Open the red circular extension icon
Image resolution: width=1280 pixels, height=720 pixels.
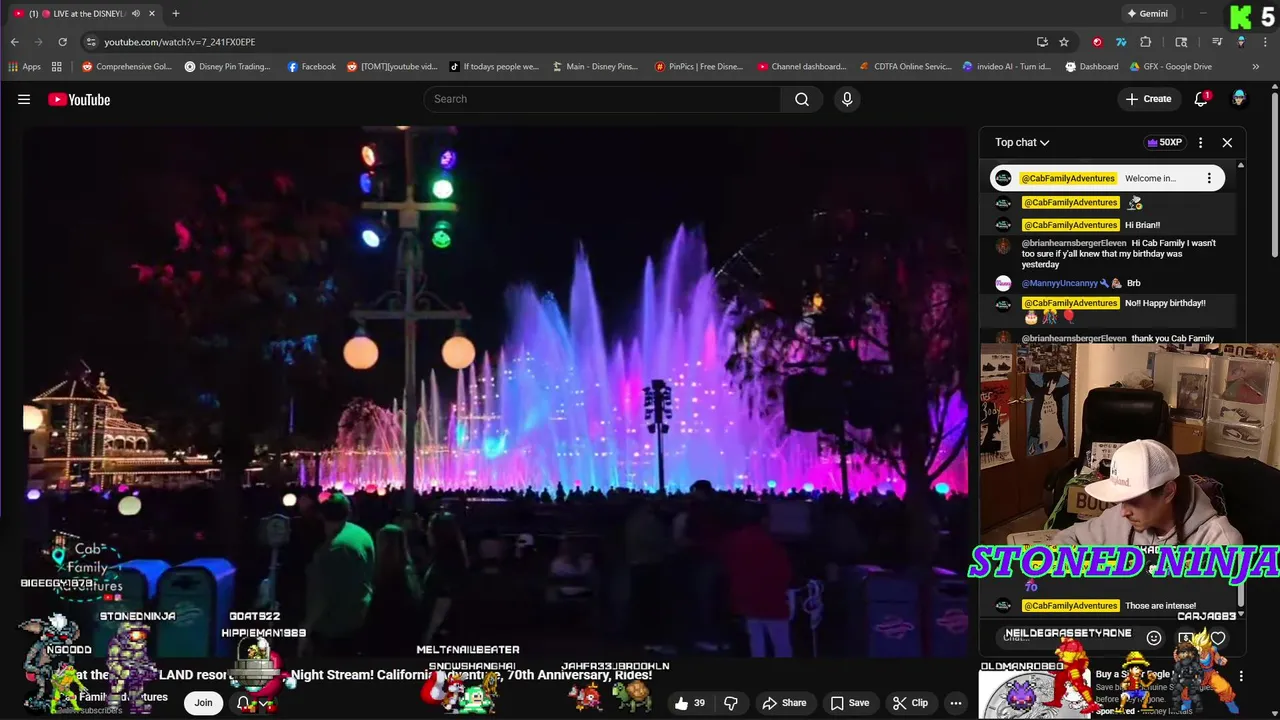tap(1097, 42)
